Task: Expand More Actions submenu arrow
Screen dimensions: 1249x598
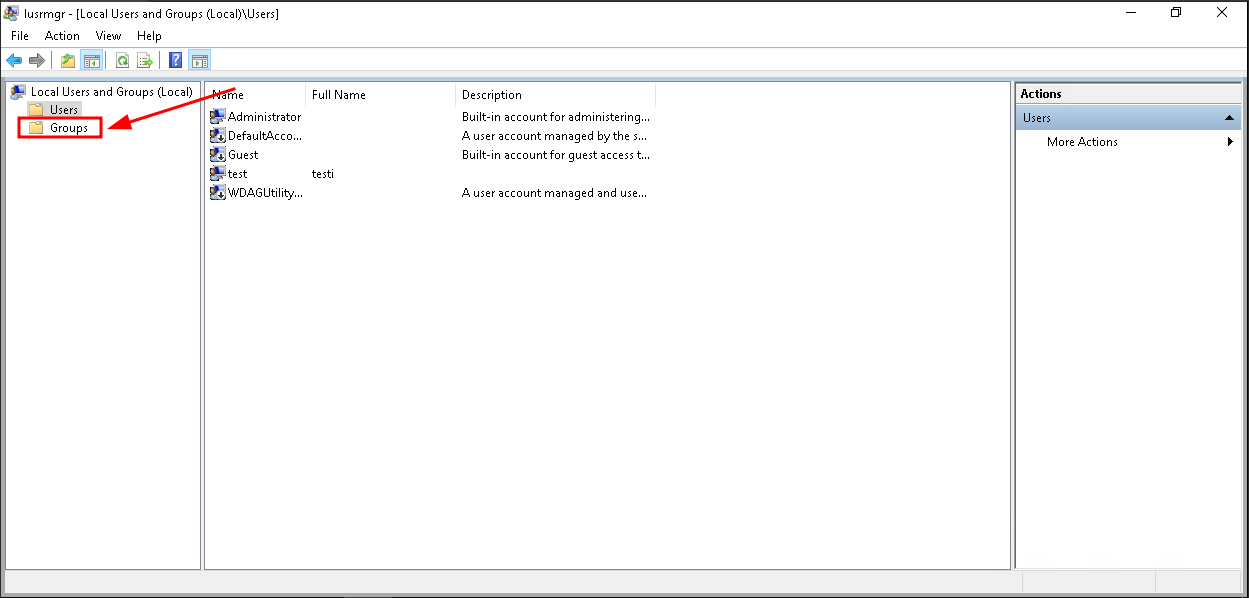Action: (x=1230, y=142)
